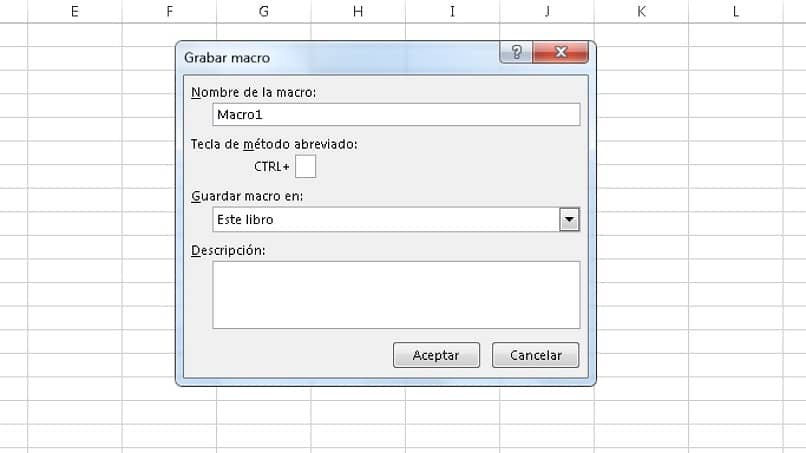
Task: Click the Nombre de la macro field
Action: (396, 115)
